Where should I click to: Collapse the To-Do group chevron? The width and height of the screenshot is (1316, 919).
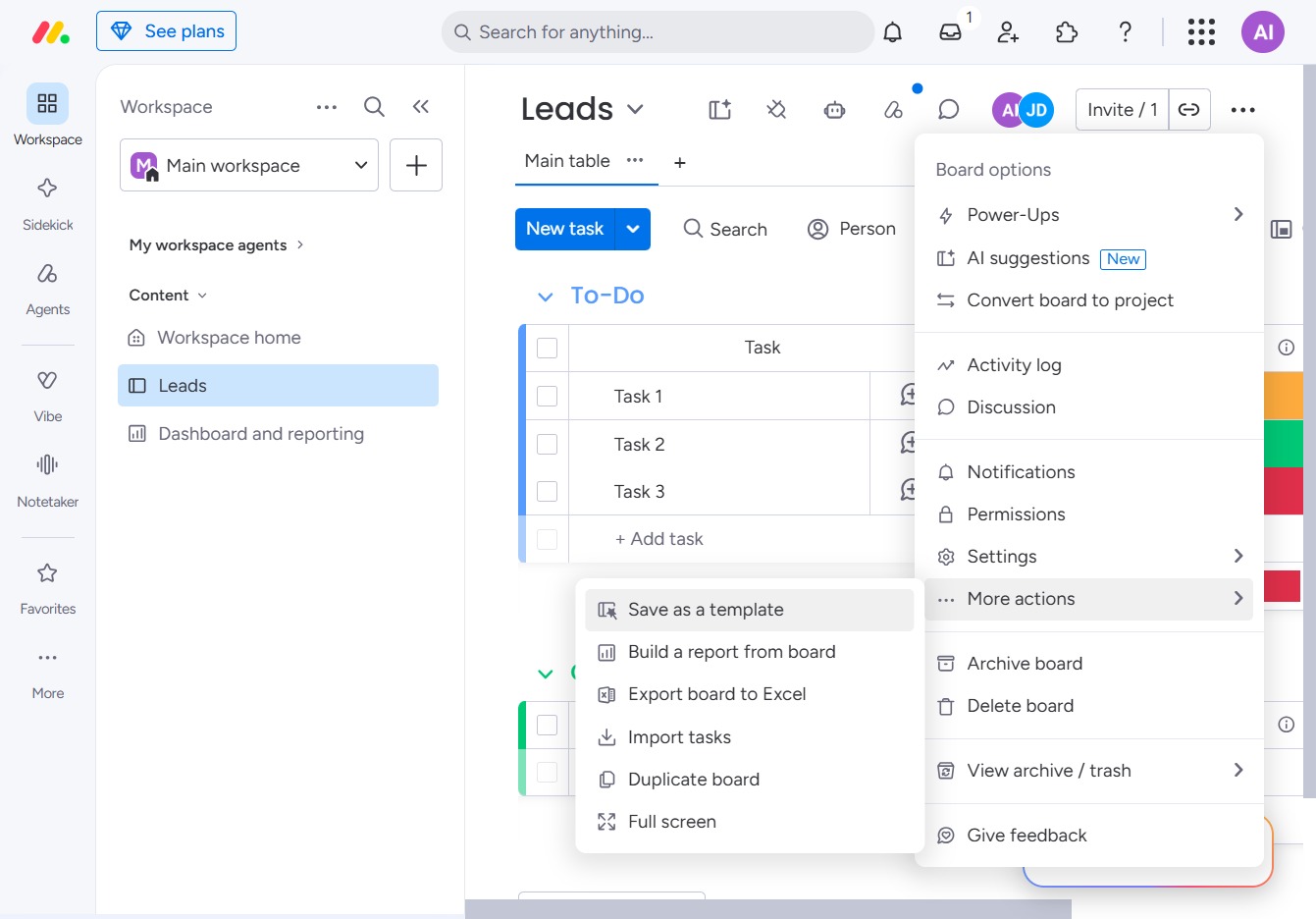point(546,297)
